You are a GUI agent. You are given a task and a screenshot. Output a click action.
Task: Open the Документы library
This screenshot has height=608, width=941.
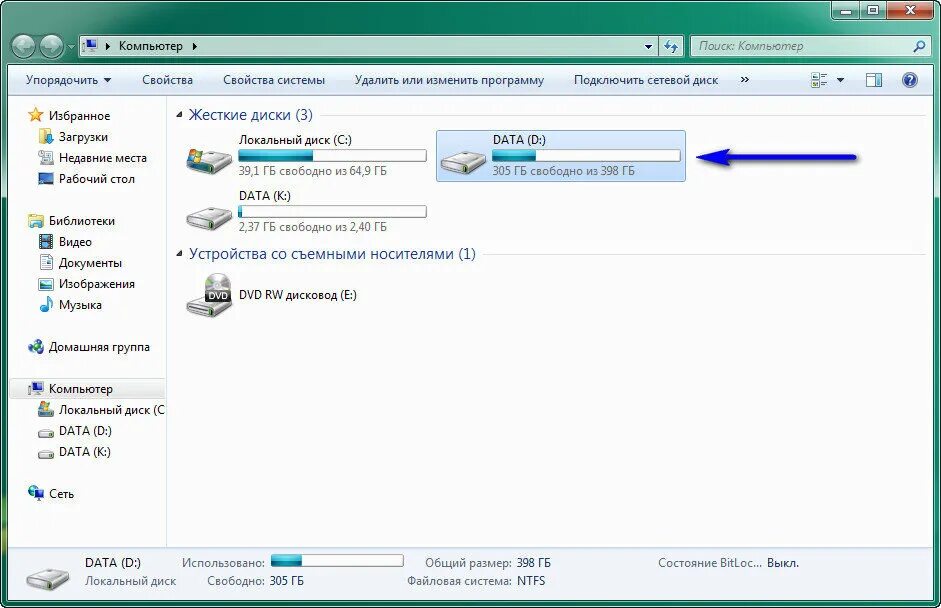tap(90, 263)
